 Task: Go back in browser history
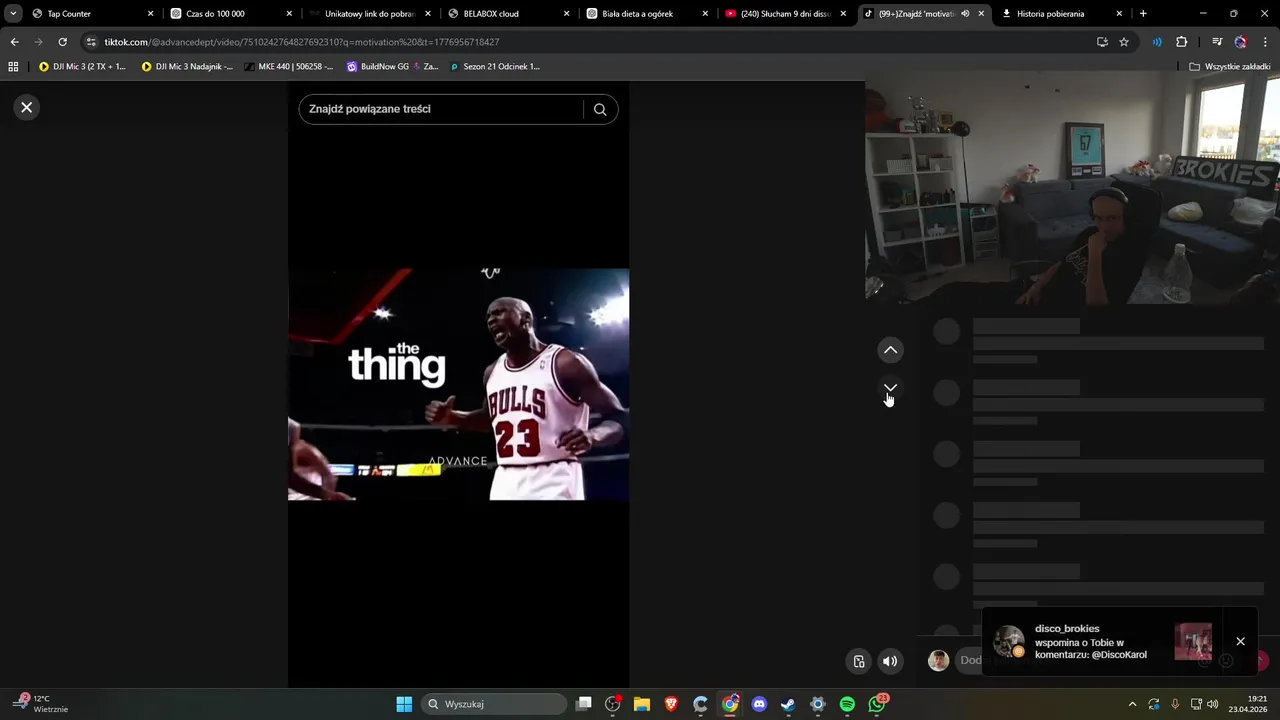tap(14, 42)
